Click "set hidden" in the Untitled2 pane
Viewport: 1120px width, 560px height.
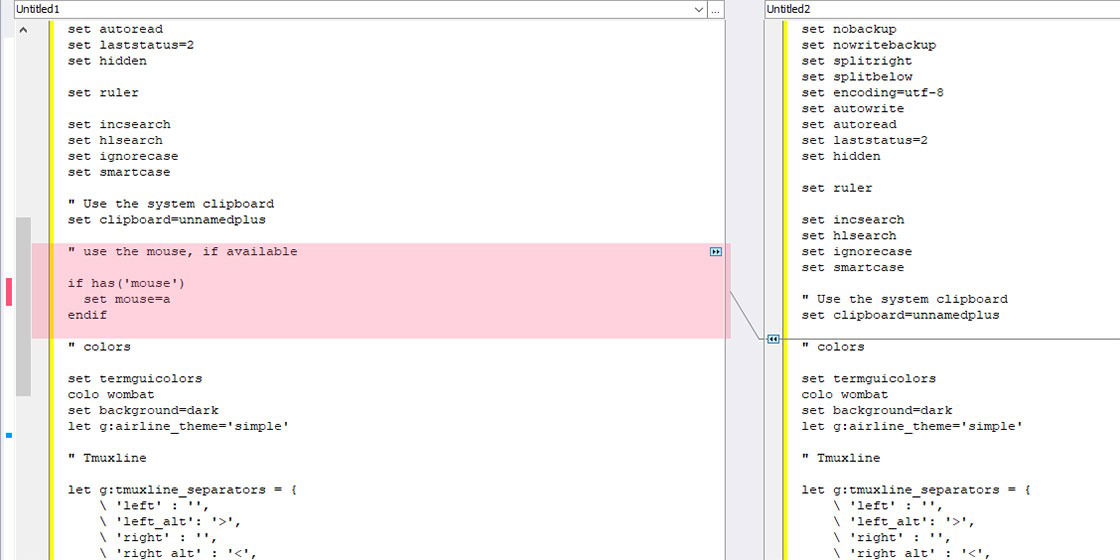click(x=841, y=156)
